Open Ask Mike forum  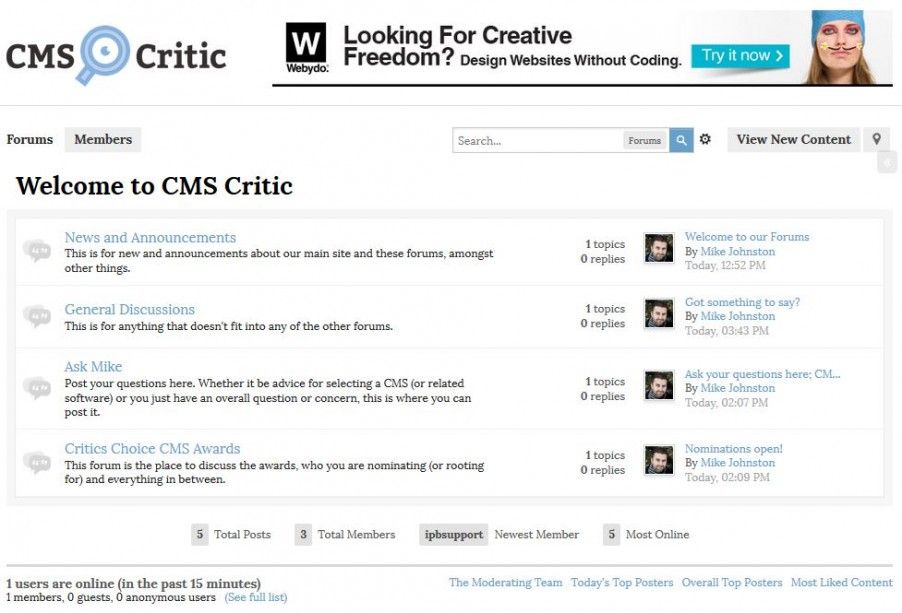coord(93,366)
